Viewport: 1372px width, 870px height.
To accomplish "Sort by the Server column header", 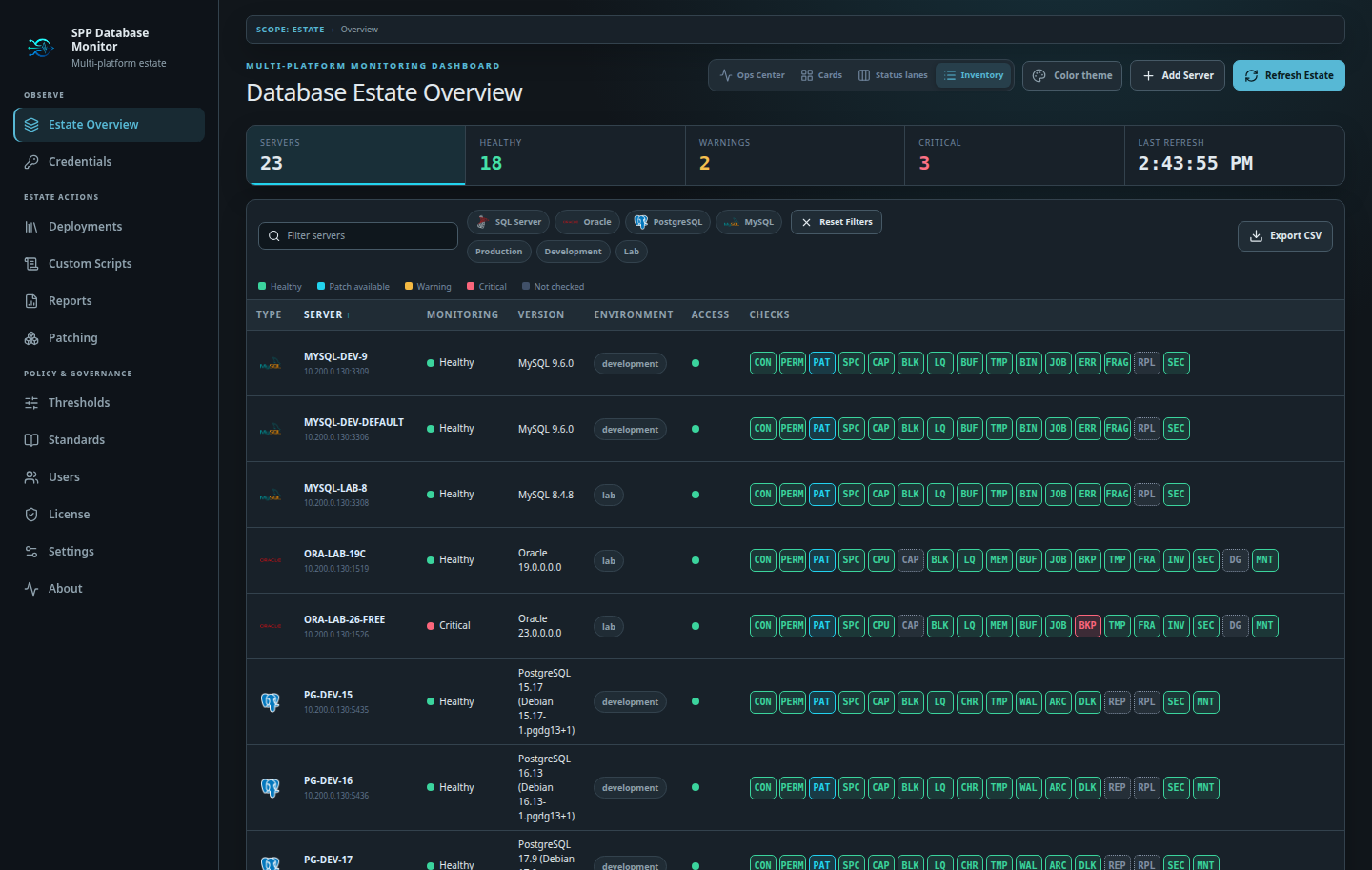I will point(327,315).
